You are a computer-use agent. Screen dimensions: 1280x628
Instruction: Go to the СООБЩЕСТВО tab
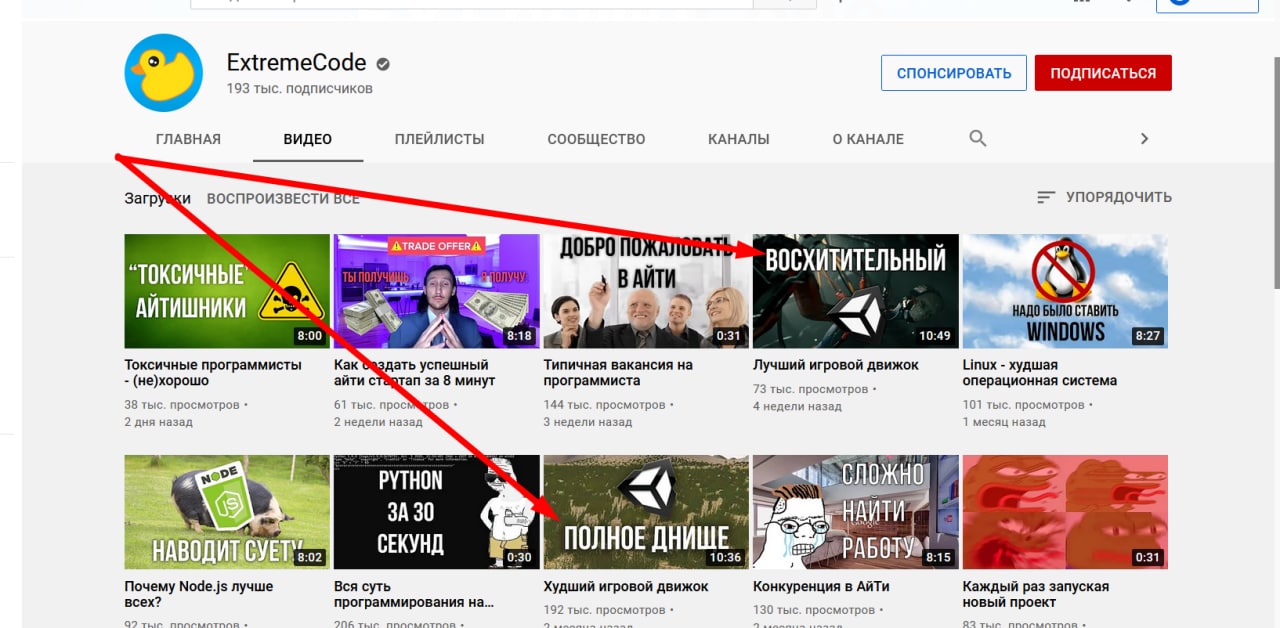[x=596, y=139]
